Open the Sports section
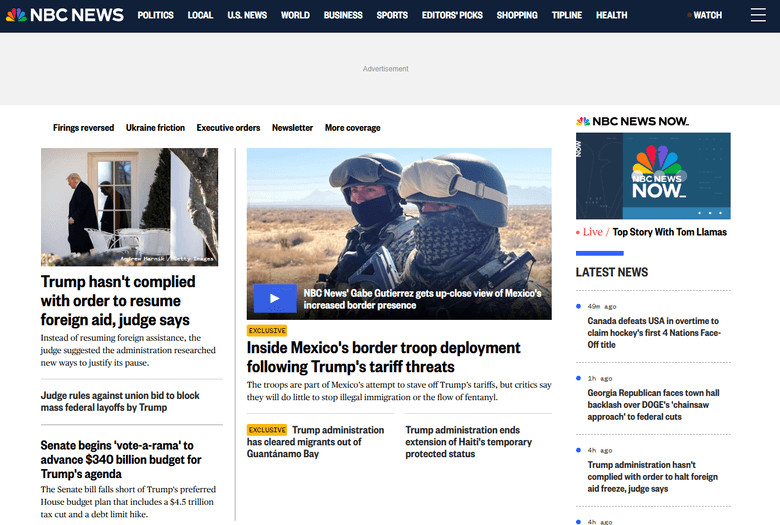Image resolution: width=780 pixels, height=525 pixels. 392,15
